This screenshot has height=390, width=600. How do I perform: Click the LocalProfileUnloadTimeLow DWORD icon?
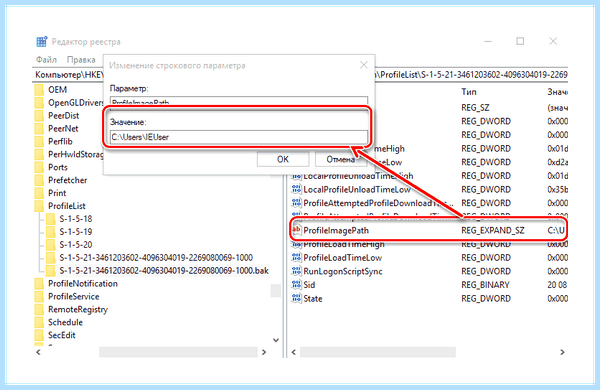click(x=297, y=189)
